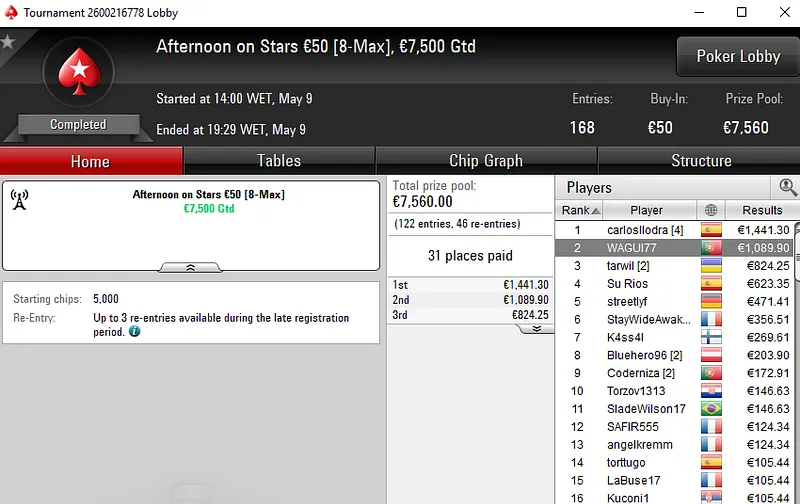Open the Chip Graph tab
800x504 pixels.
tap(486, 161)
